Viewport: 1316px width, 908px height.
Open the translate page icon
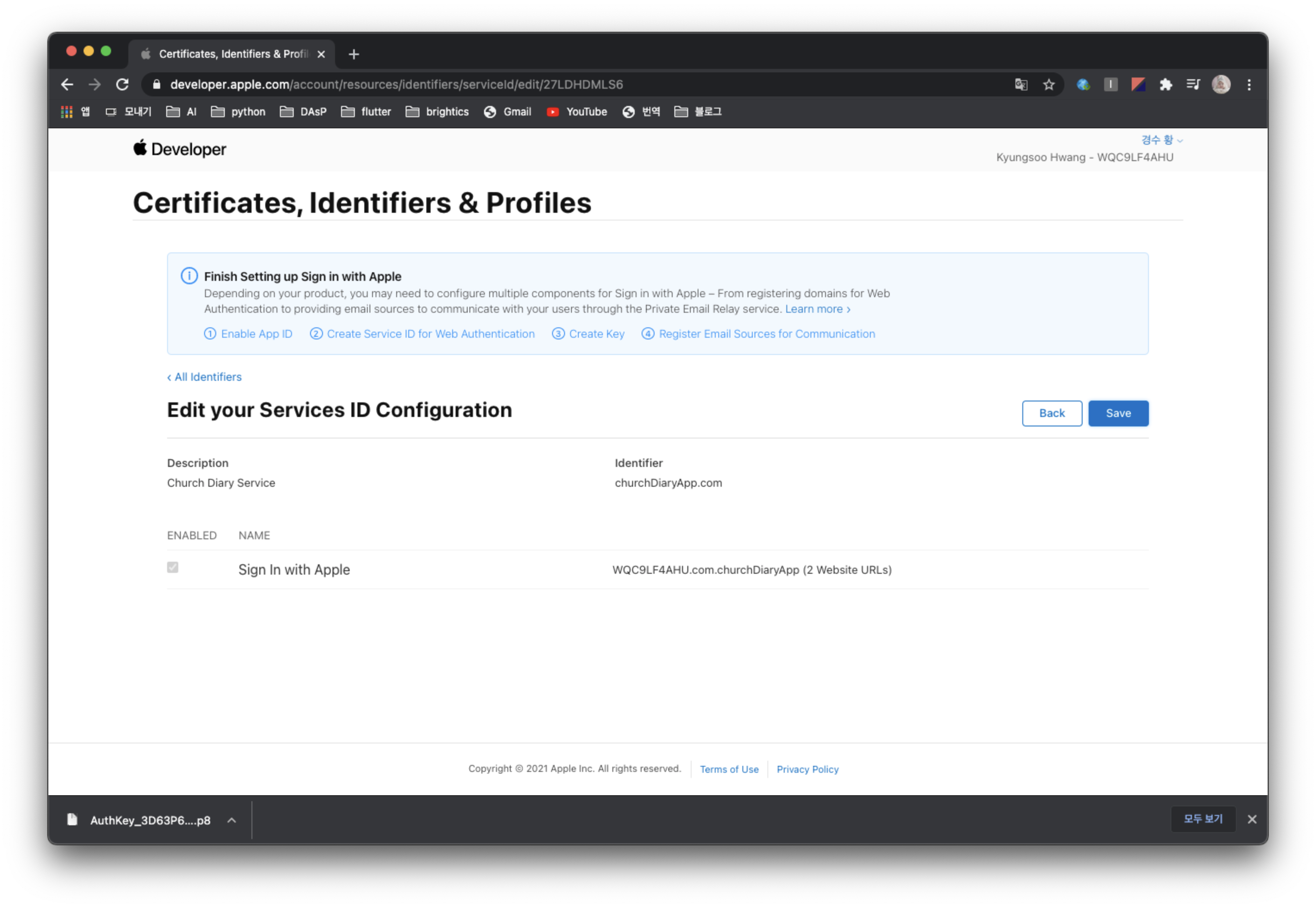point(1021,85)
